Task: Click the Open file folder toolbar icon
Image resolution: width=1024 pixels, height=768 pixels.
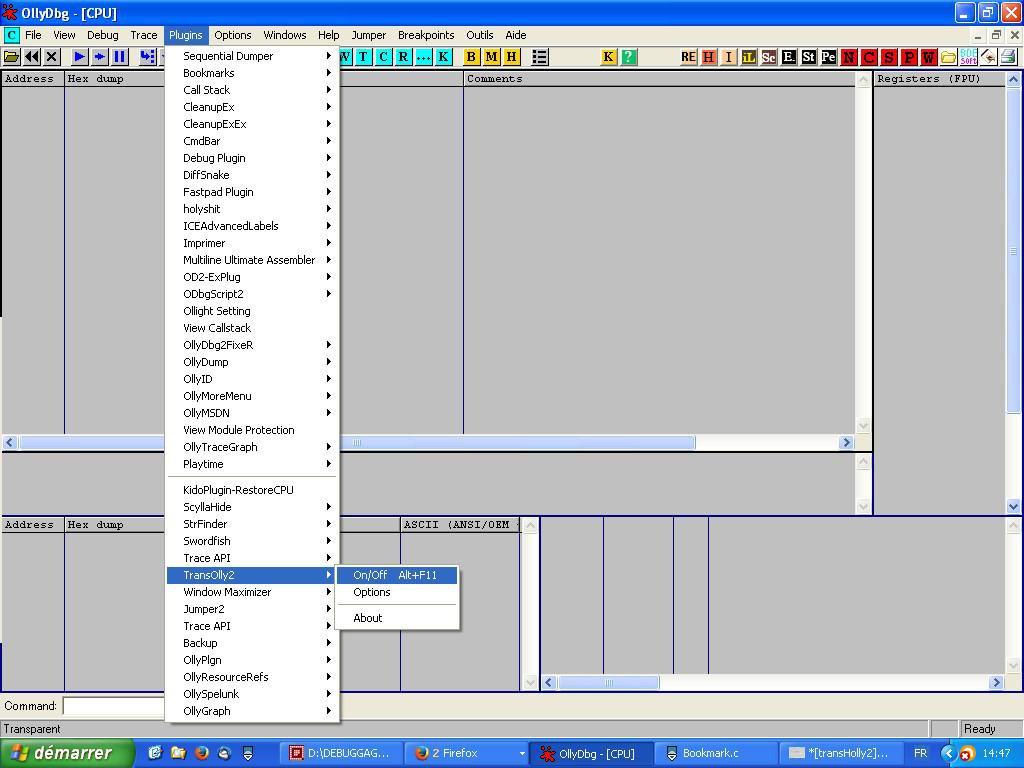Action: click(11, 57)
